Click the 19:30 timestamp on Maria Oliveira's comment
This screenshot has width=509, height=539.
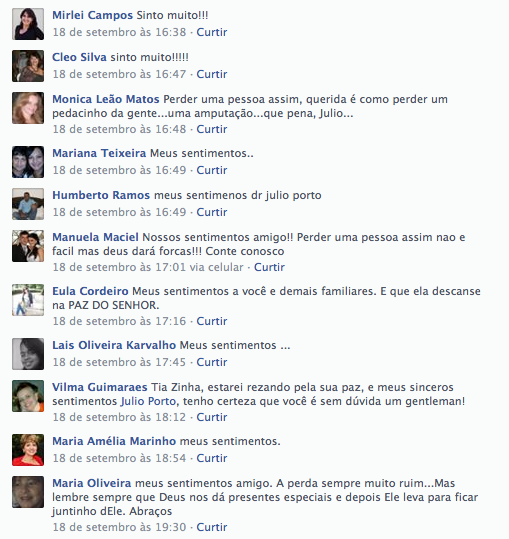click(119, 527)
